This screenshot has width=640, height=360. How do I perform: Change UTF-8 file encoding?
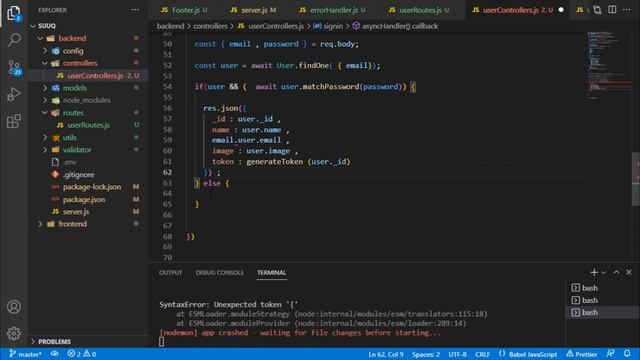[457, 354]
